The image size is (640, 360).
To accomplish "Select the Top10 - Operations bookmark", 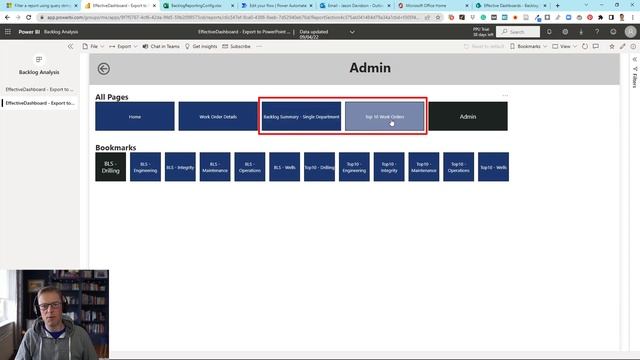I will coord(458,167).
